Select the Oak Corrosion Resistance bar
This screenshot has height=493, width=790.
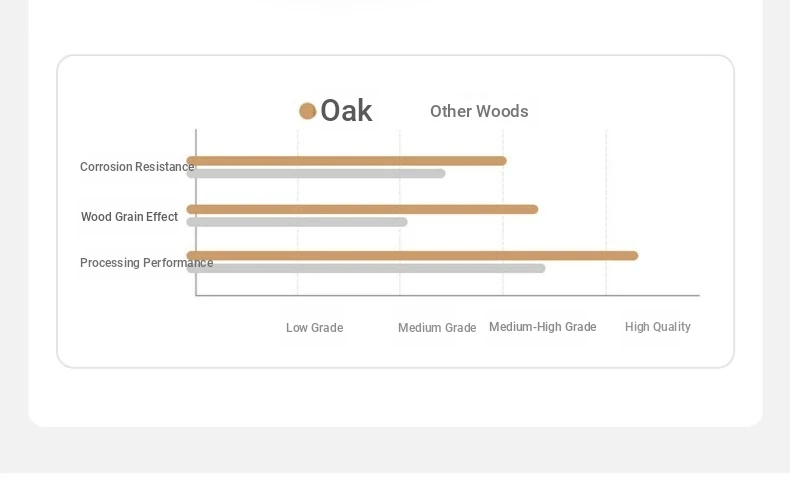347,161
